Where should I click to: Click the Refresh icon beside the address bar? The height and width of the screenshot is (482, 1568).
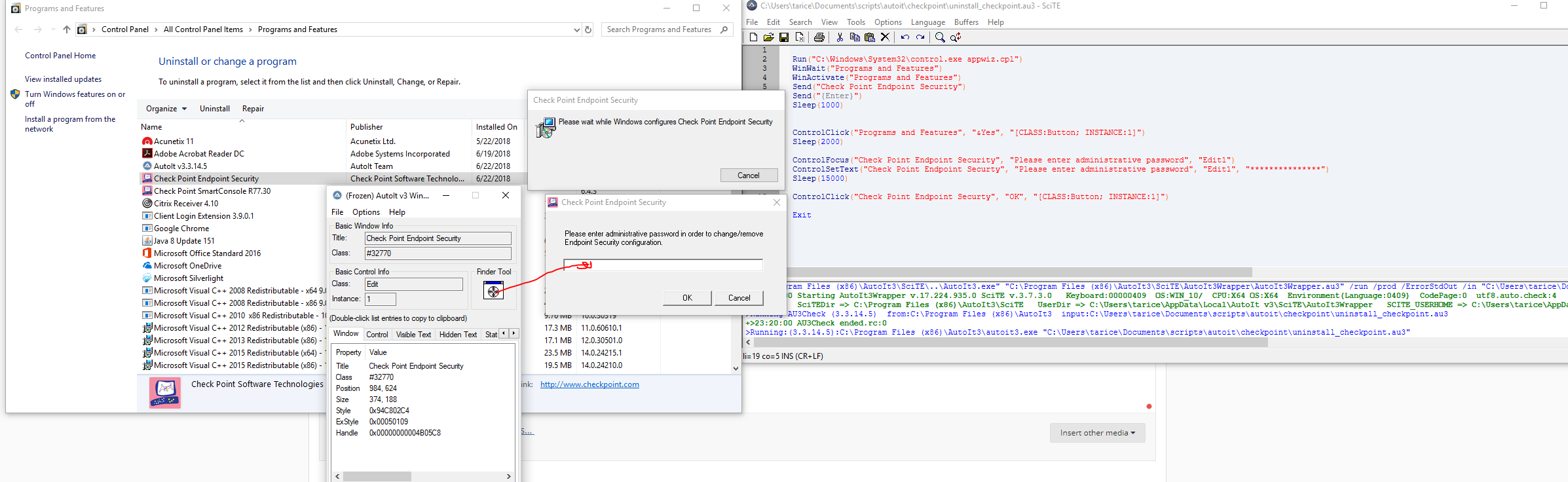click(588, 29)
